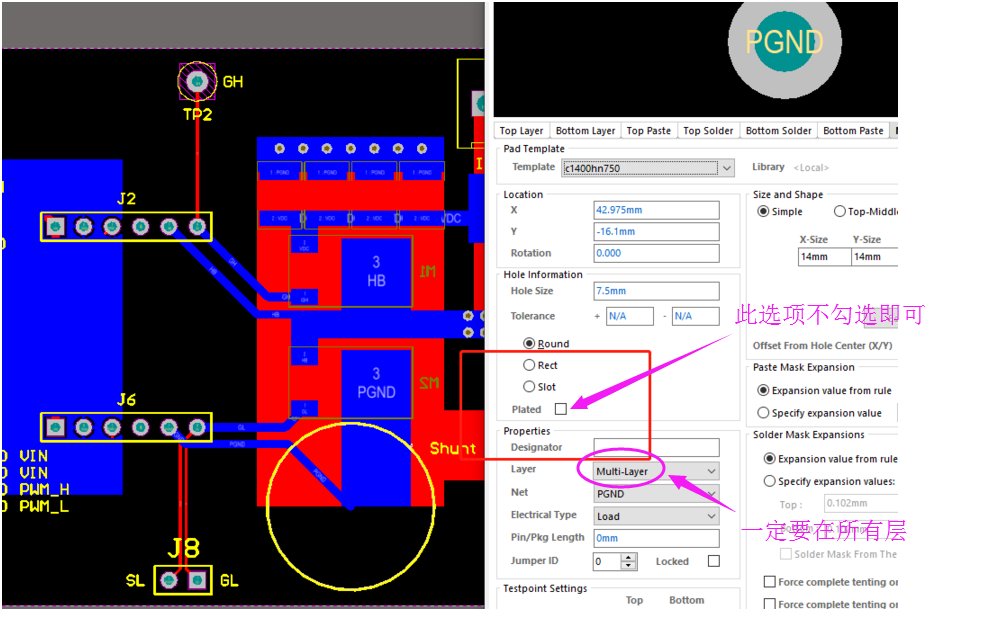This screenshot has height=632, width=987.
Task: Select the TP2 test point pad
Action: pyautogui.click(x=197, y=81)
